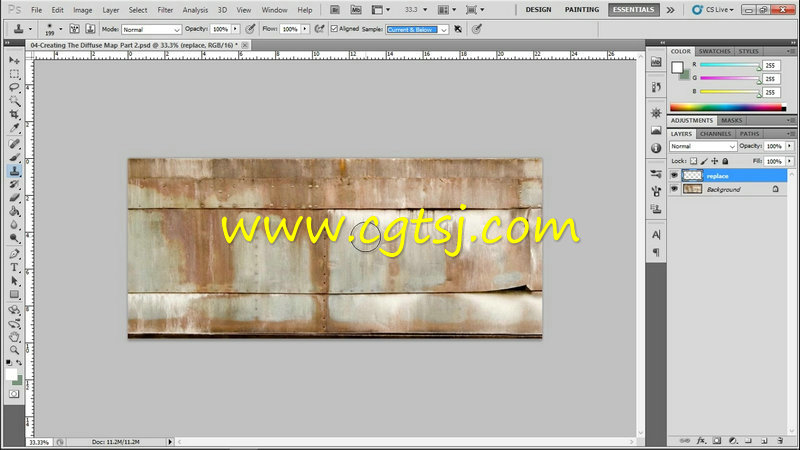Image resolution: width=800 pixels, height=450 pixels.
Task: Switch to the Masks tab
Action: (x=732, y=120)
